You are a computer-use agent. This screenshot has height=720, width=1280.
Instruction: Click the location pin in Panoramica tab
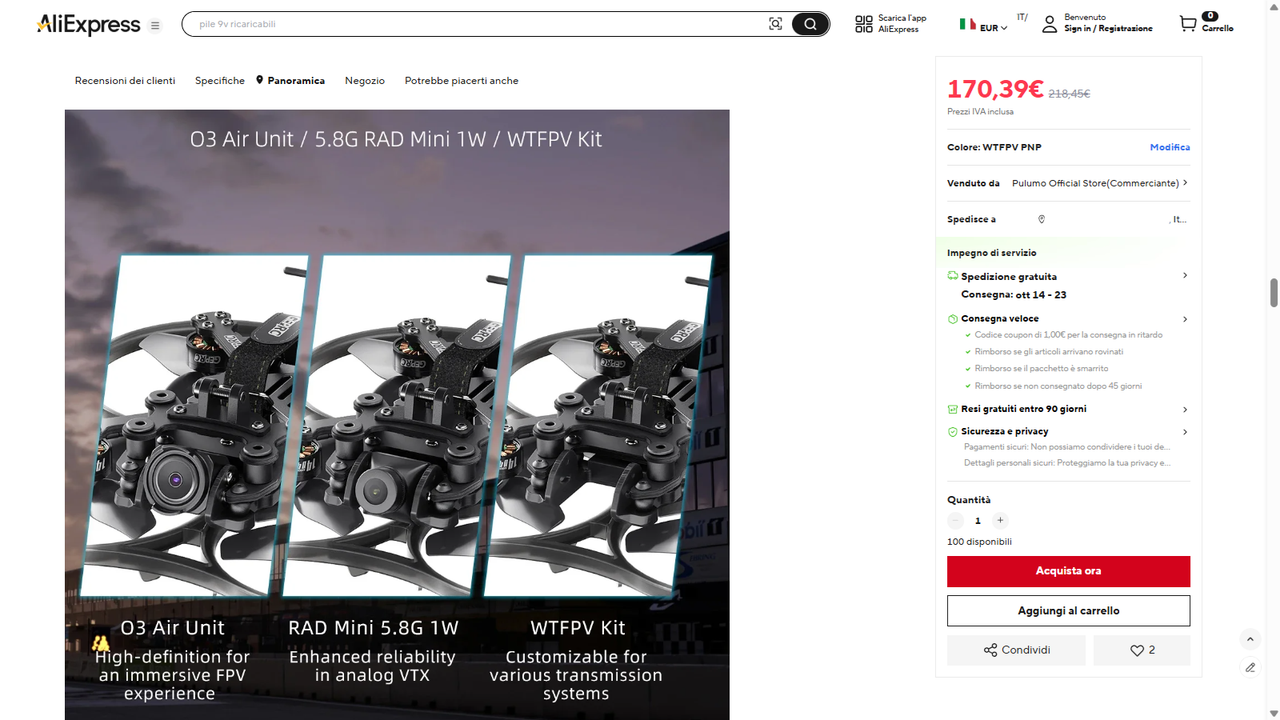click(x=259, y=80)
